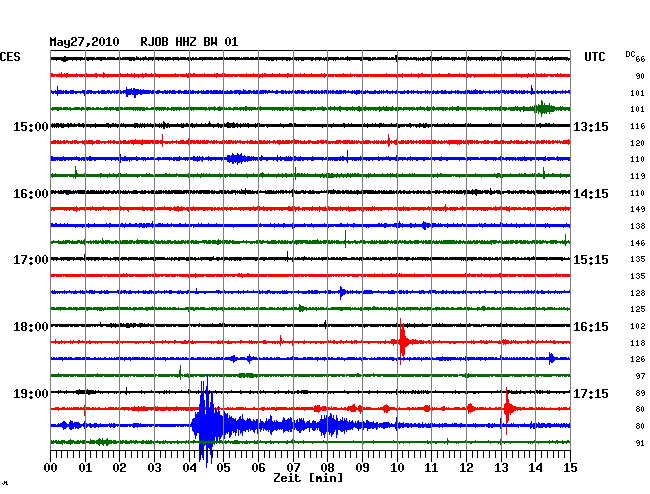The height and width of the screenshot is (494, 650).
Task: Click the DC value 126
Action: point(638,359)
